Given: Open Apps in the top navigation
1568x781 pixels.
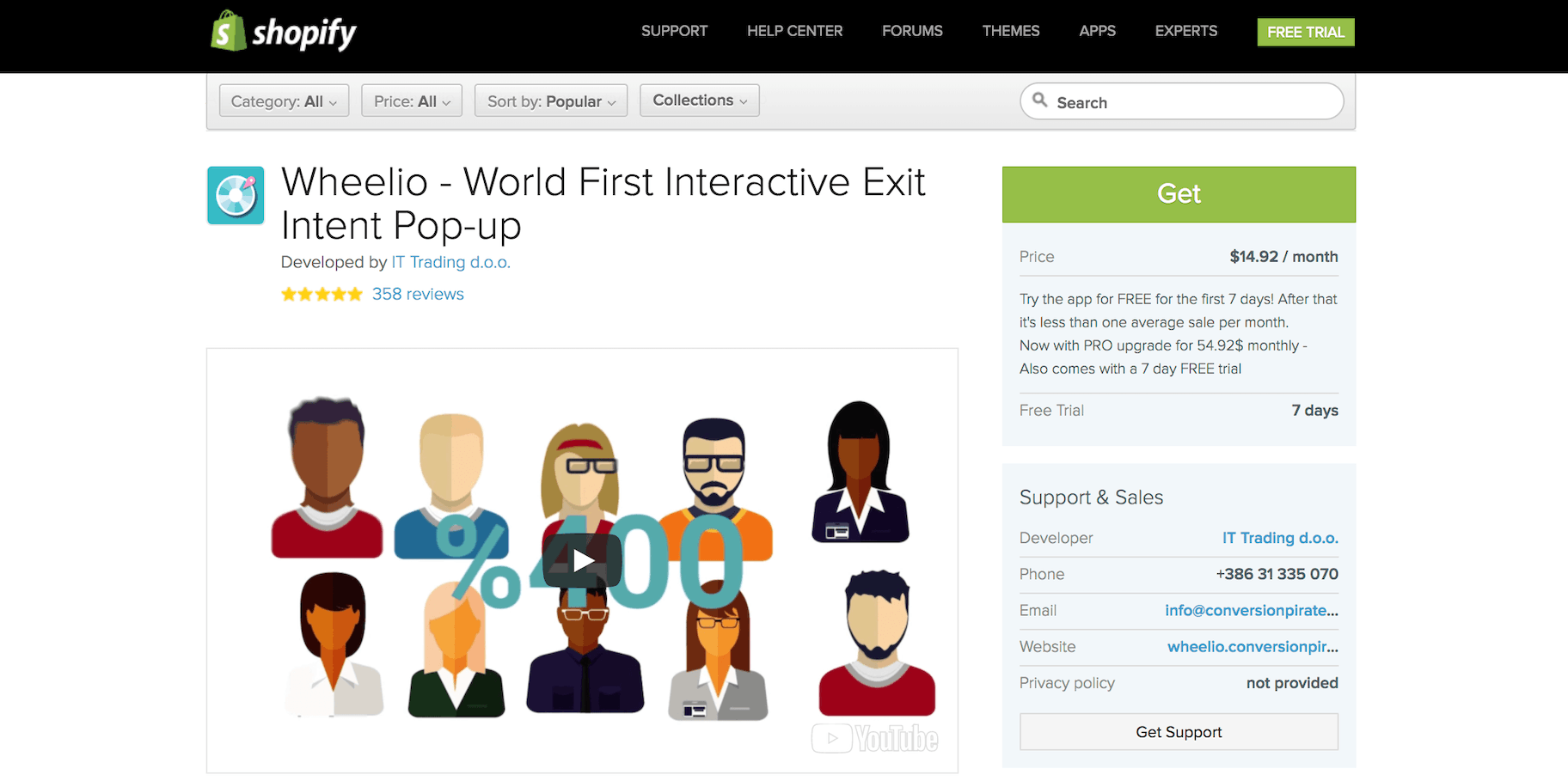Looking at the screenshot, I should 1097,31.
